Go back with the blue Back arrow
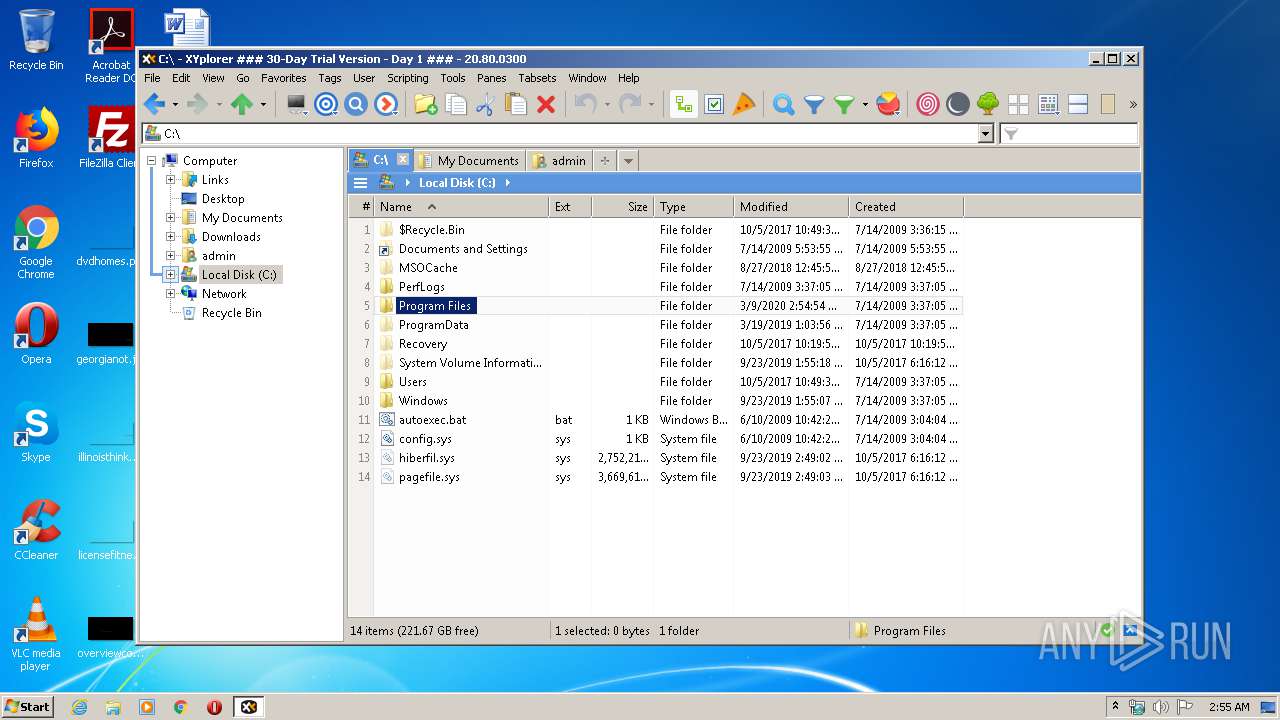 pyautogui.click(x=154, y=104)
